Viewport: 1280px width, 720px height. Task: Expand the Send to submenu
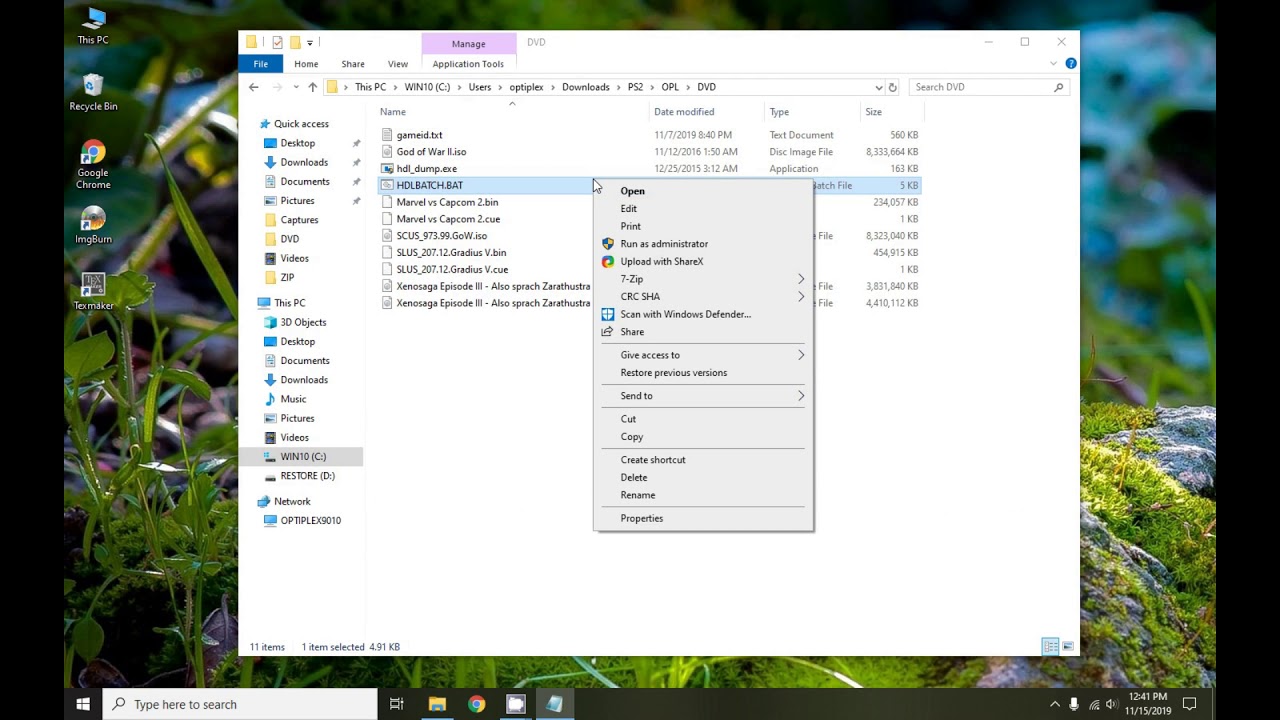click(703, 396)
